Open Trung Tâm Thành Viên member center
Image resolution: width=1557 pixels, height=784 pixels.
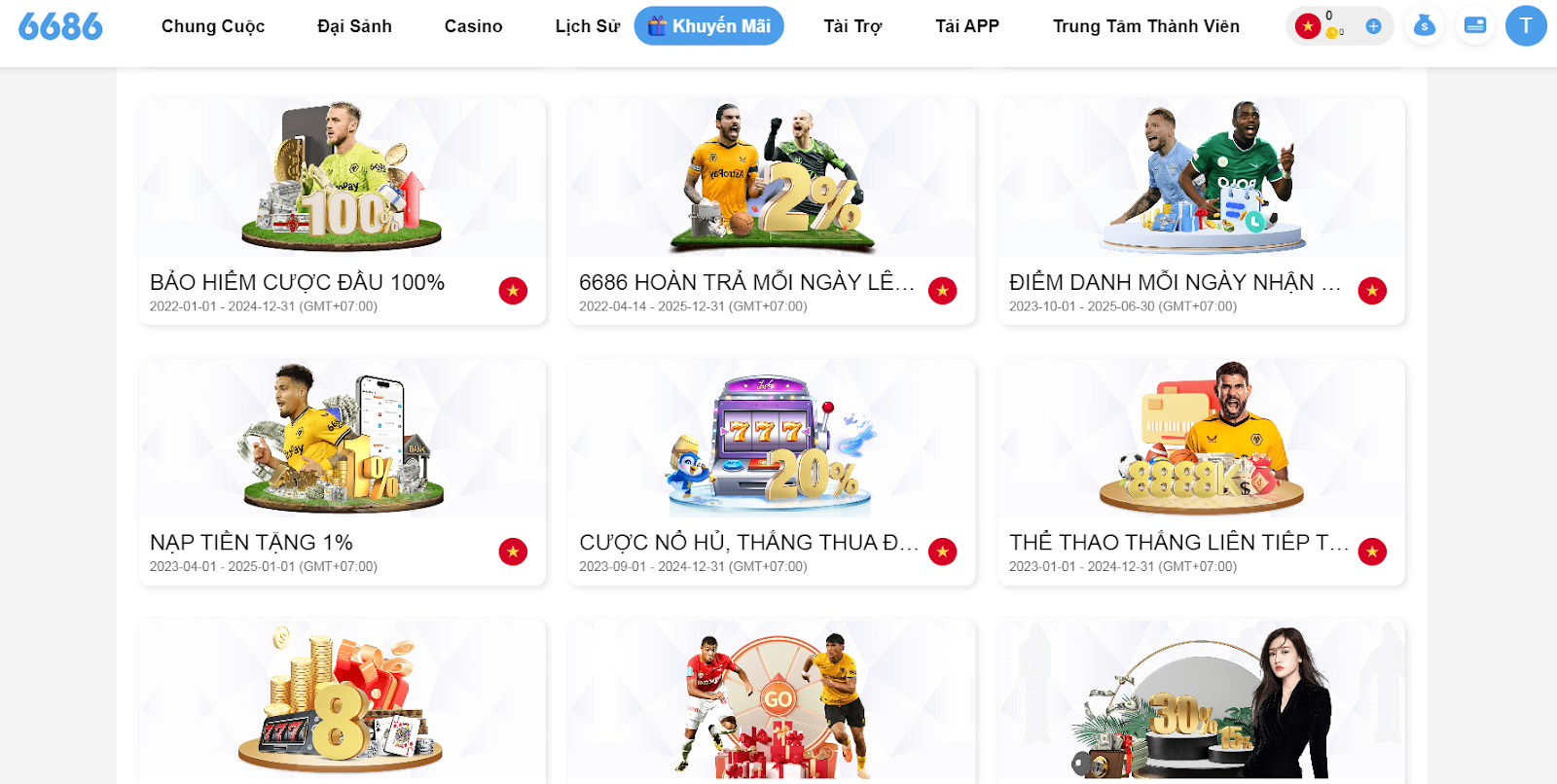[1146, 26]
